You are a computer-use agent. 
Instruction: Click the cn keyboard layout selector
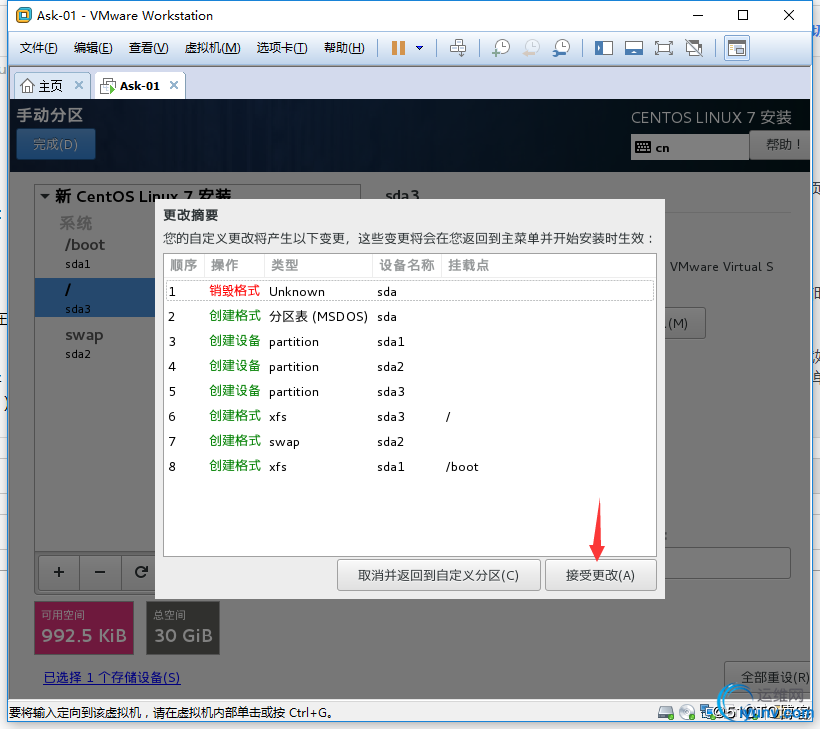point(690,148)
